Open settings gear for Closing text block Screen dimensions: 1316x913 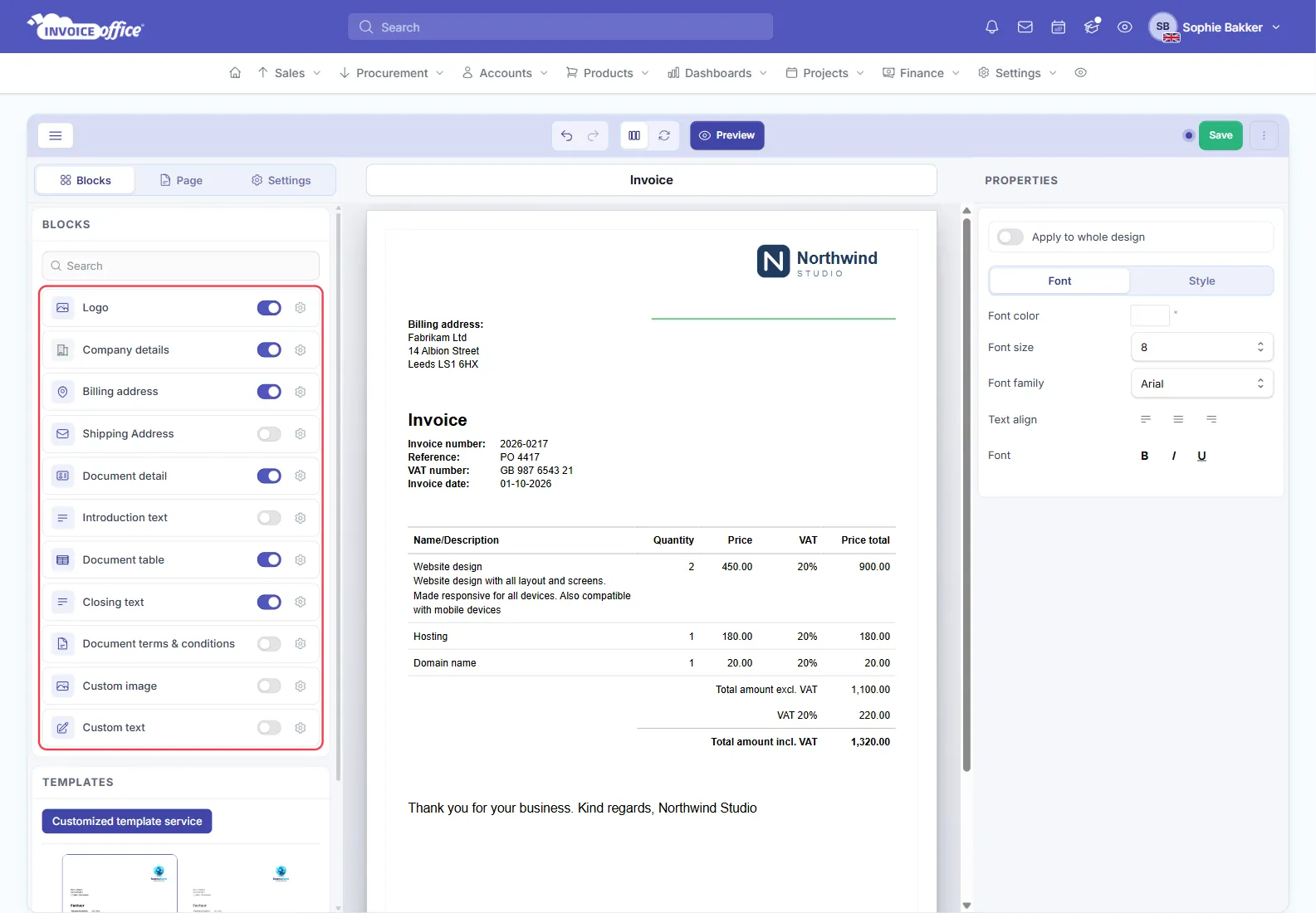(301, 602)
